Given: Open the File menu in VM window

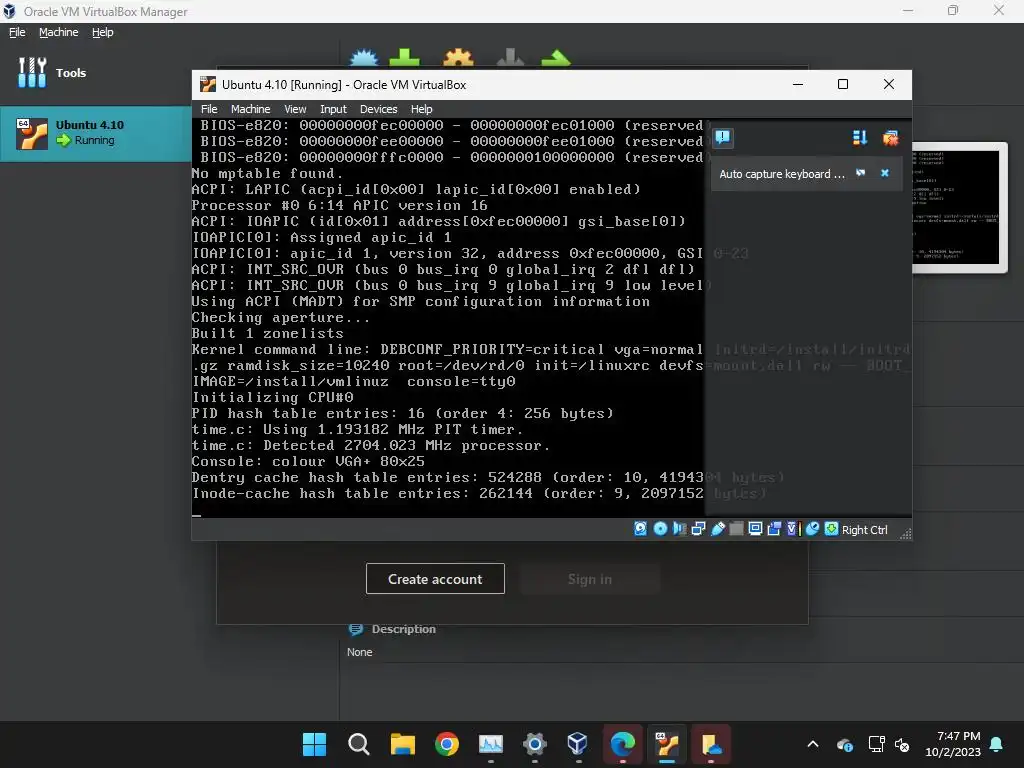Looking at the screenshot, I should coord(209,109).
